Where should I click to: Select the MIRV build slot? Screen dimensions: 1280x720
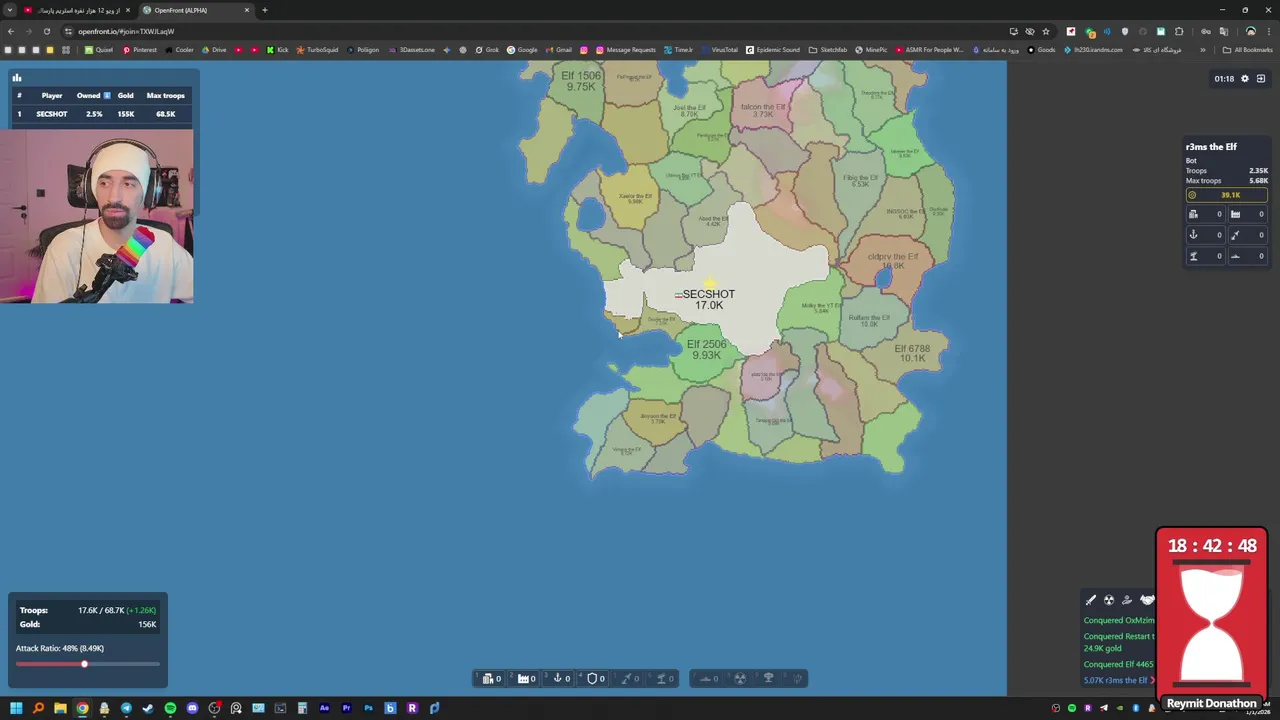pyautogui.click(x=797, y=679)
